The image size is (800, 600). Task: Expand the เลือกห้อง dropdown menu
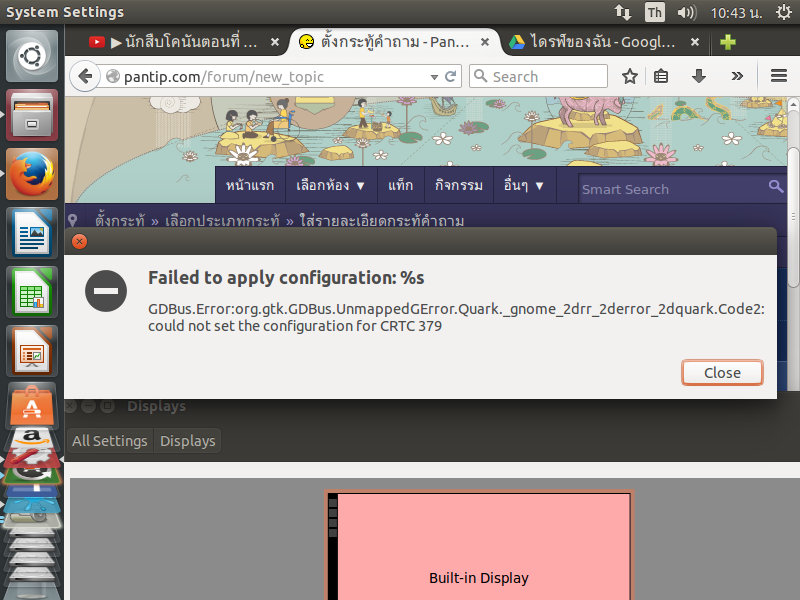(x=331, y=185)
